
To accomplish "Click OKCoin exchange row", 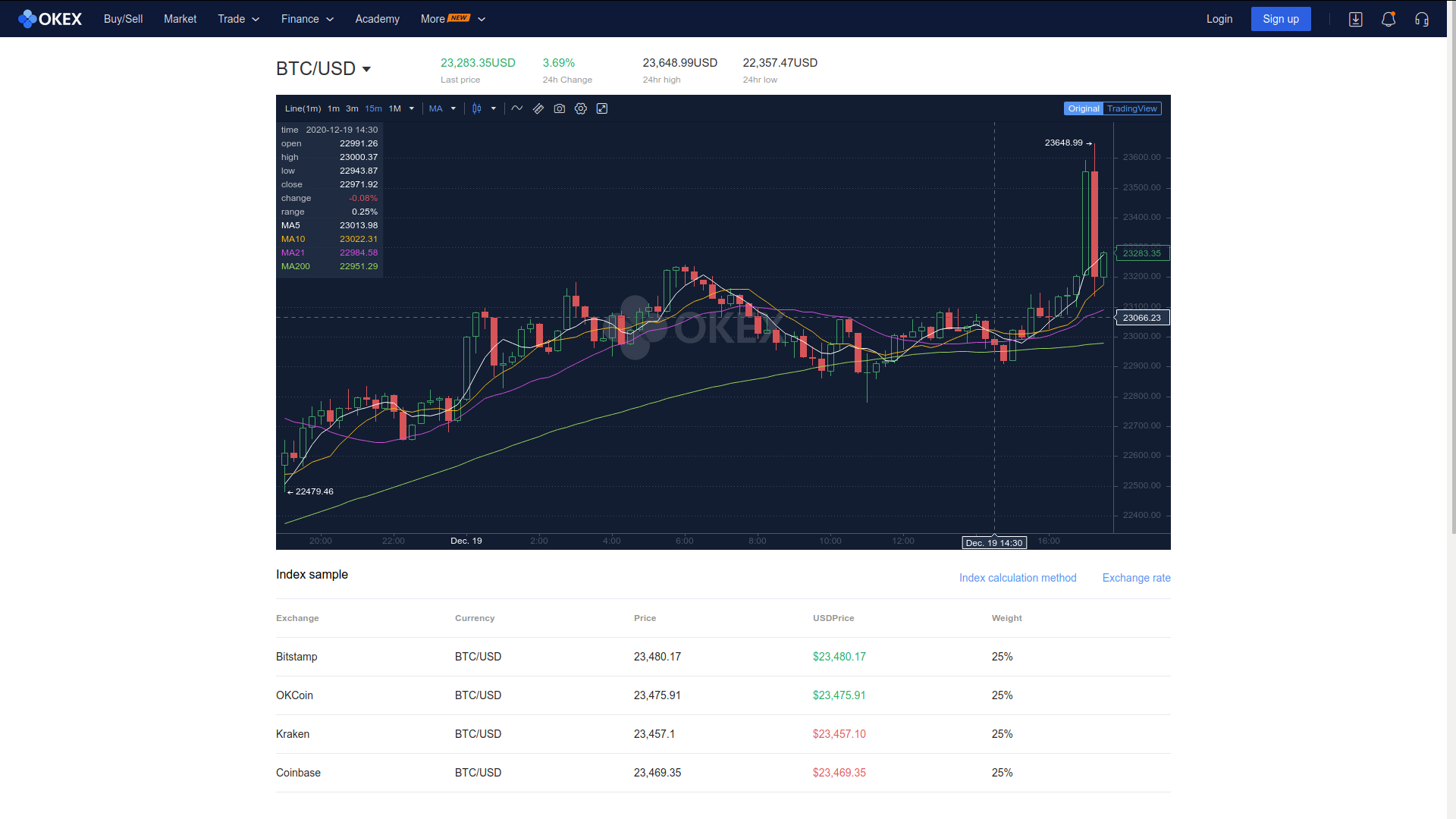I will (x=723, y=695).
